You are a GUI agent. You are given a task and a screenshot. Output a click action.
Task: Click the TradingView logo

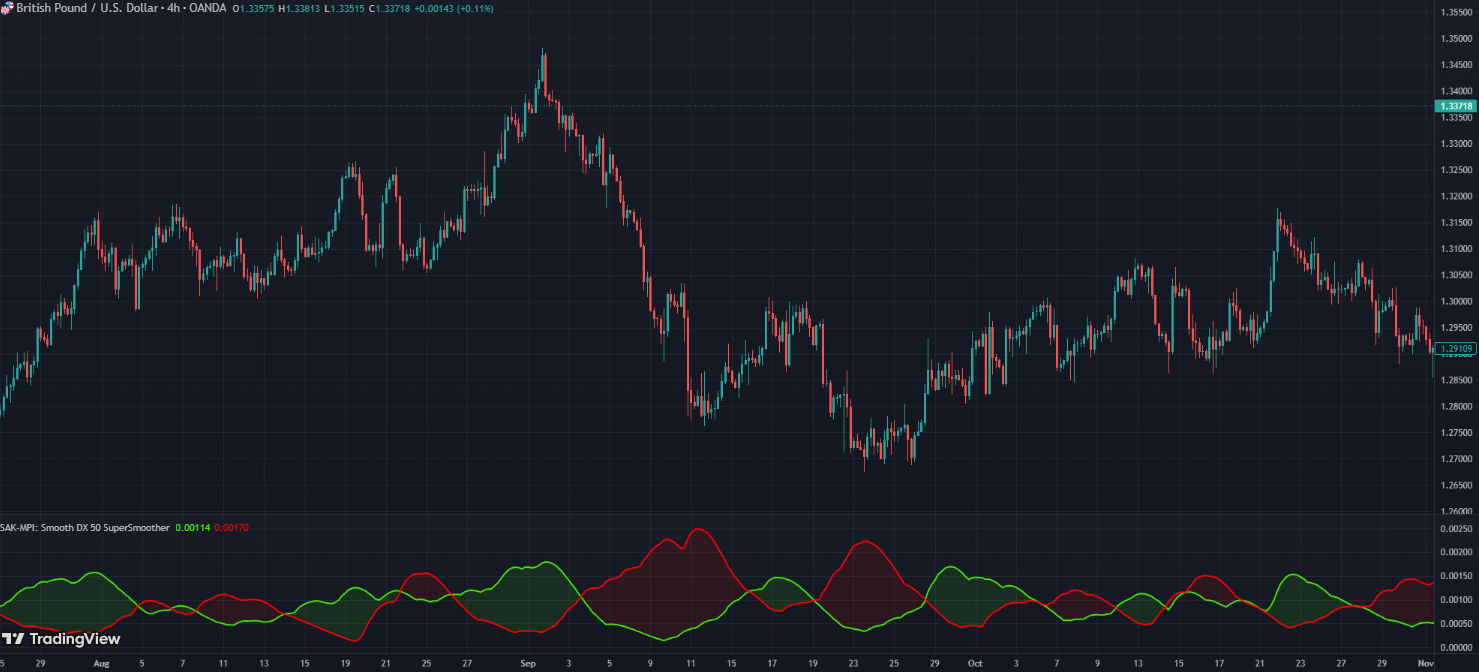tap(61, 639)
